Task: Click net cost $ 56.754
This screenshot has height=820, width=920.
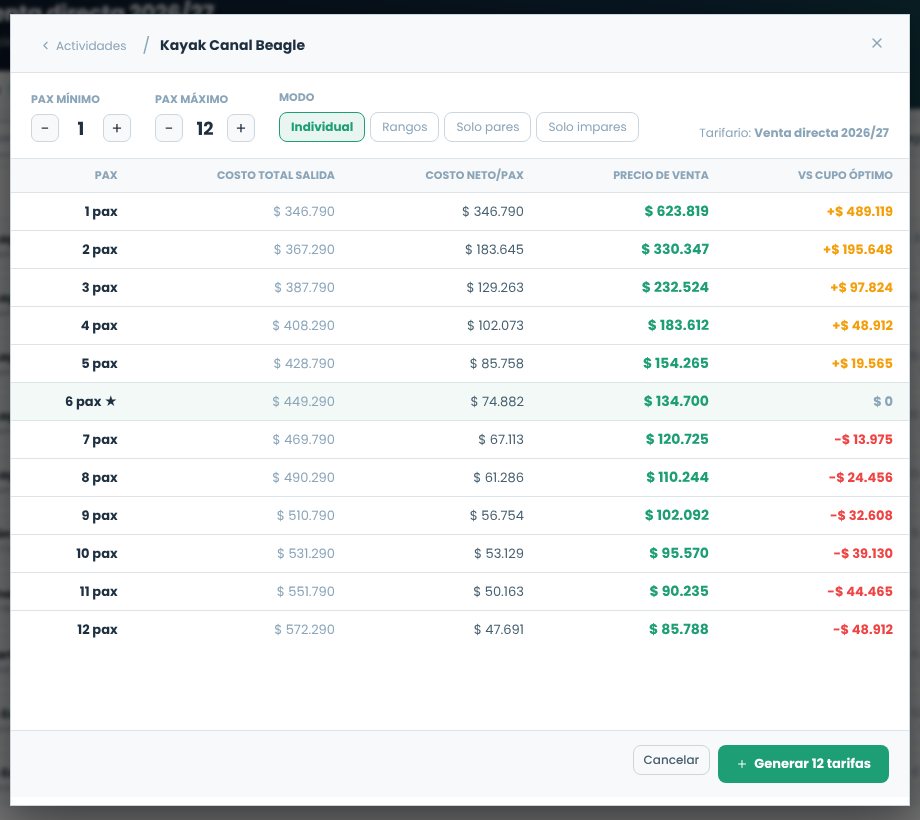Action: pyautogui.click(x=496, y=516)
